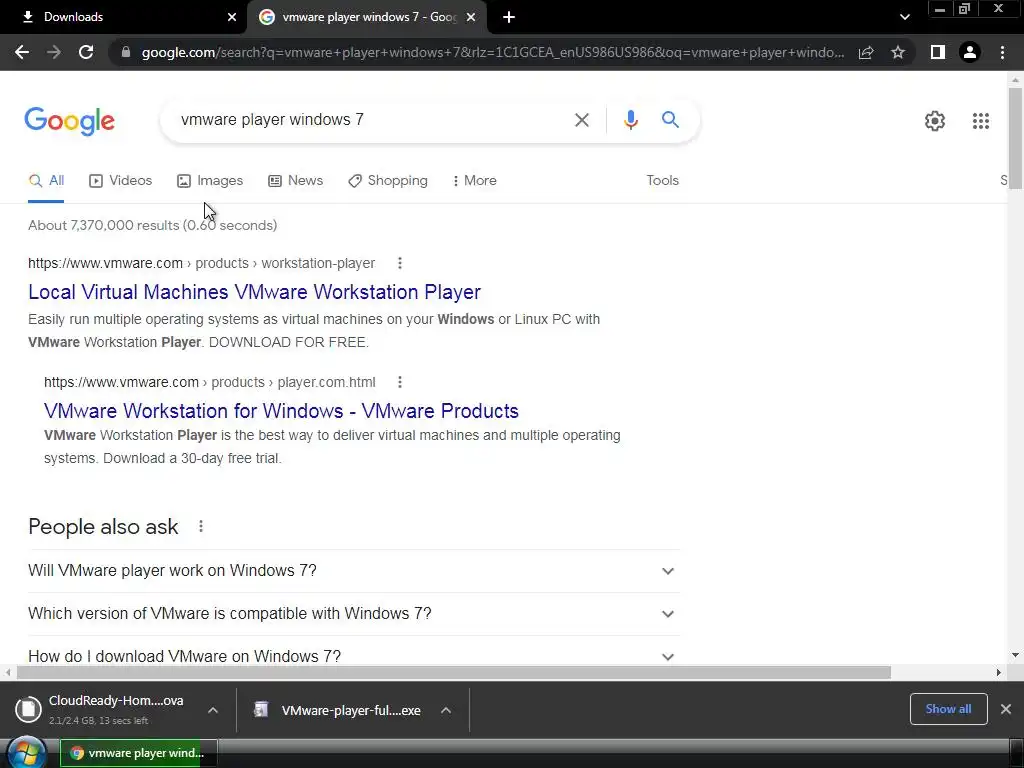Clear the search box with the X

[582, 120]
